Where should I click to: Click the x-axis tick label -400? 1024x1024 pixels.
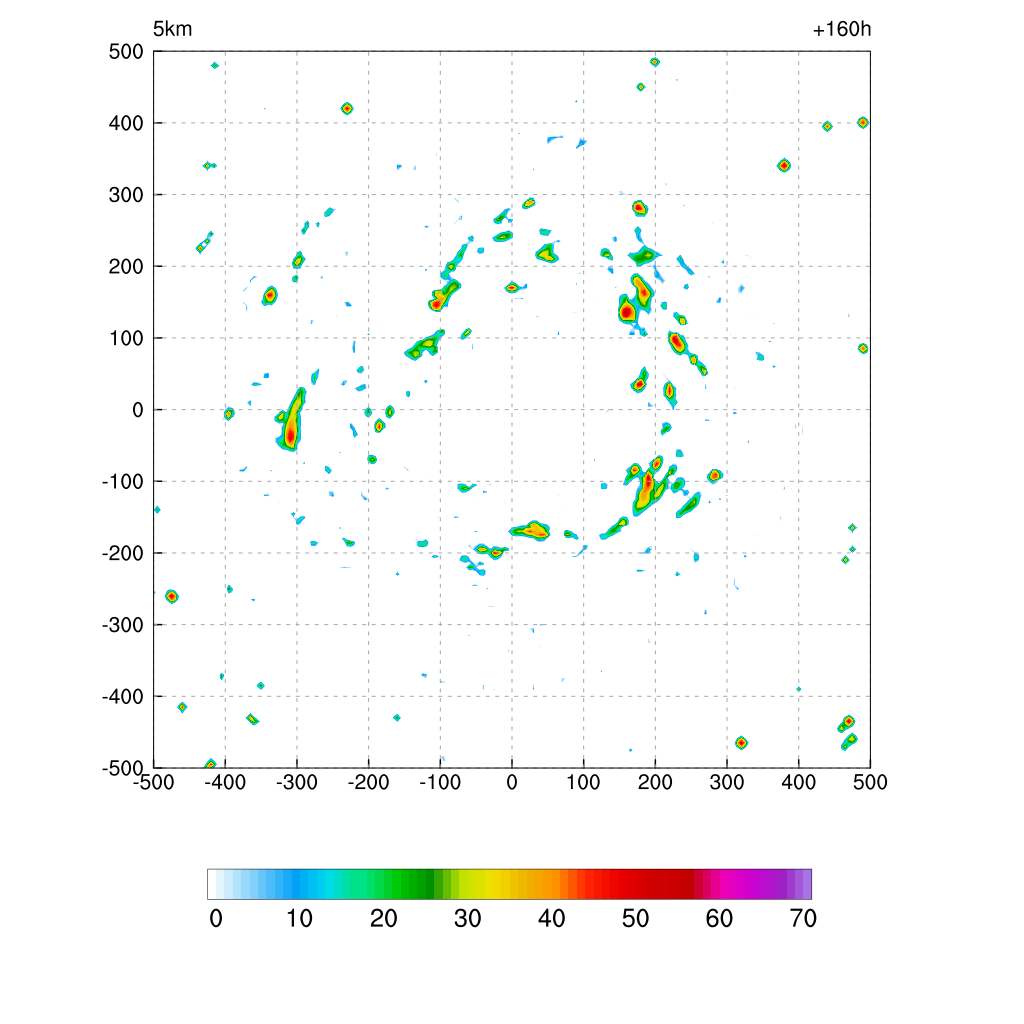point(225,782)
